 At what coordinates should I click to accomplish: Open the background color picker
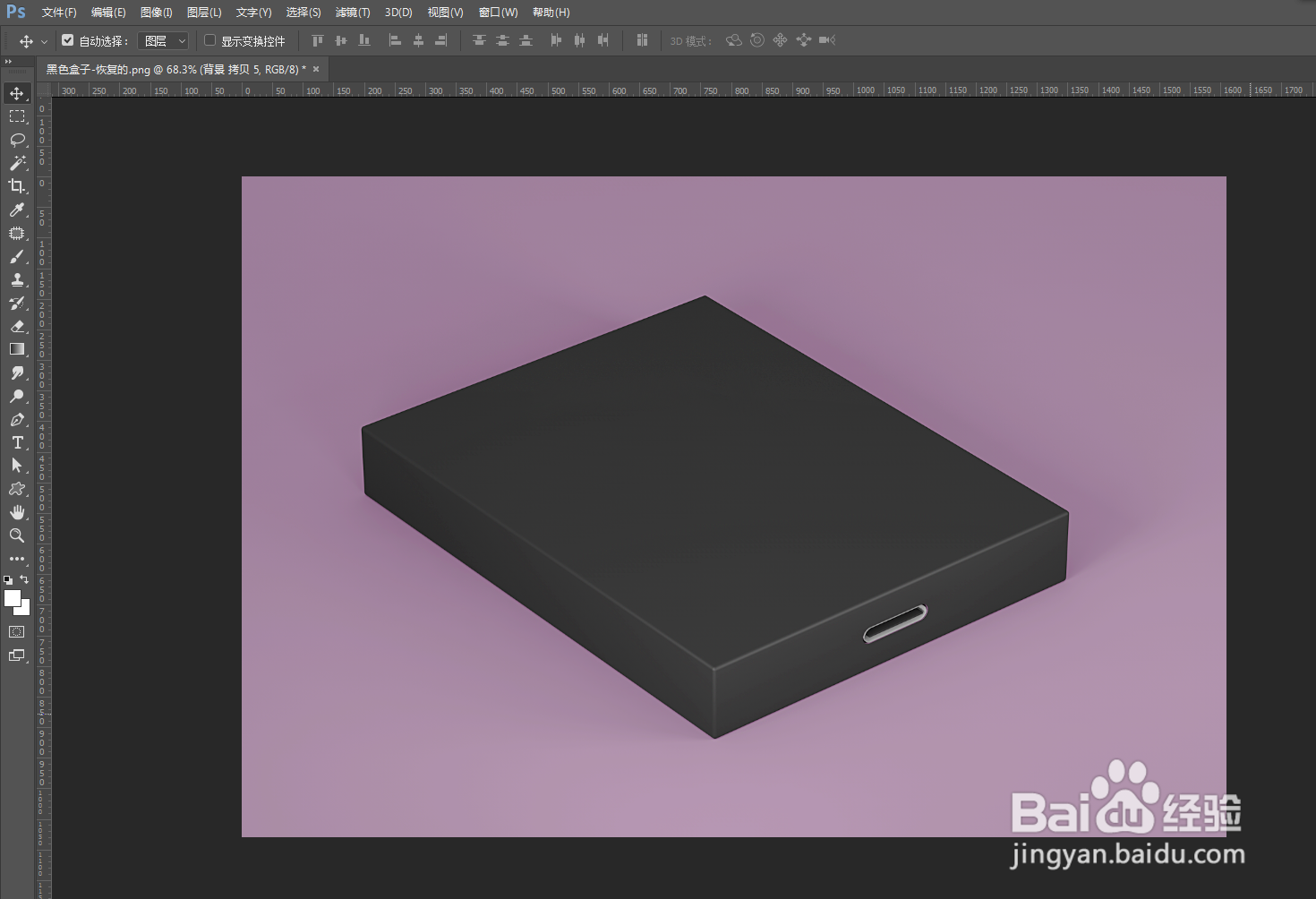click(25, 610)
